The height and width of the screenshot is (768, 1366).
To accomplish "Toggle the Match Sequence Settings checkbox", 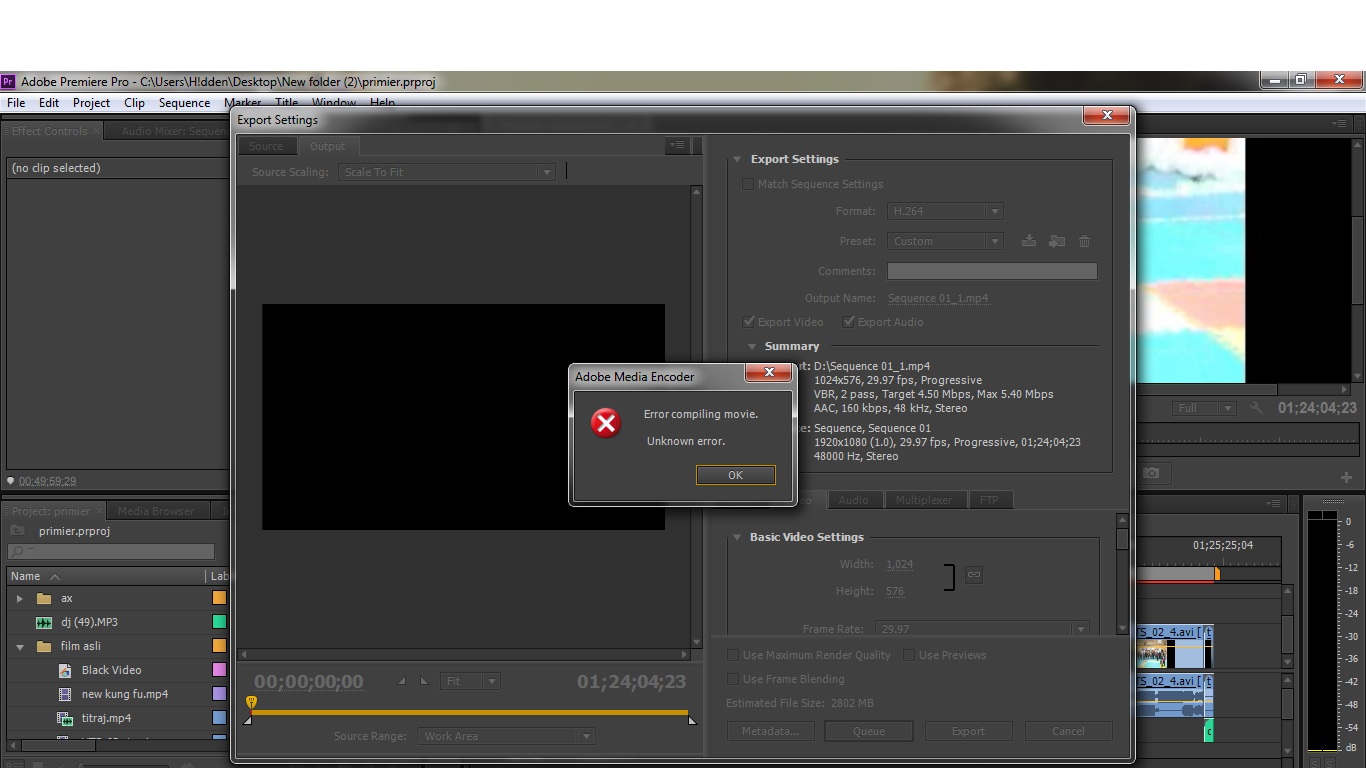I will 748,184.
